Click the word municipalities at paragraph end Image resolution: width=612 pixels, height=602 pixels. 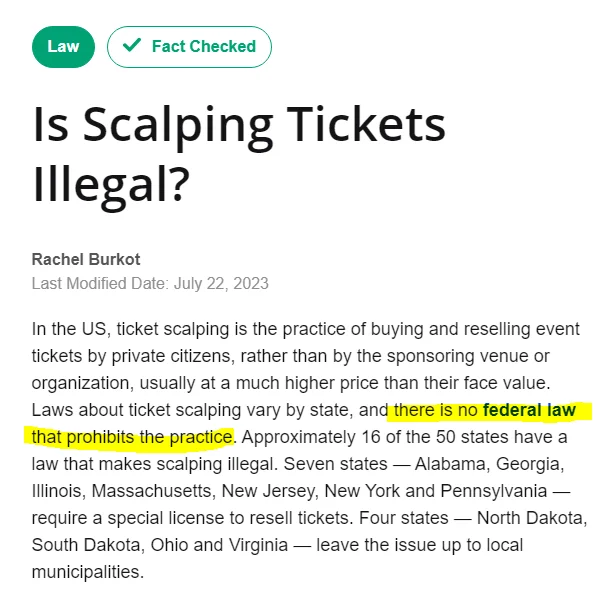coord(88,572)
